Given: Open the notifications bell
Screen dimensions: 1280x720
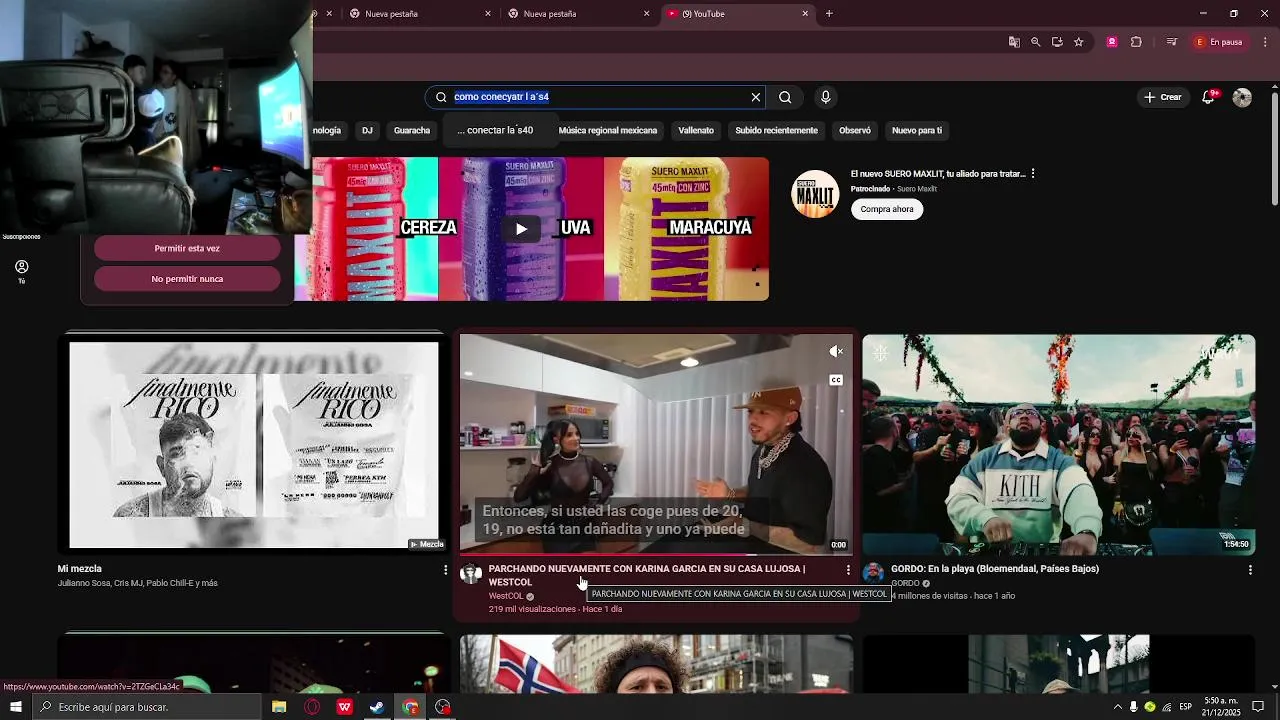Looking at the screenshot, I should click(1209, 97).
